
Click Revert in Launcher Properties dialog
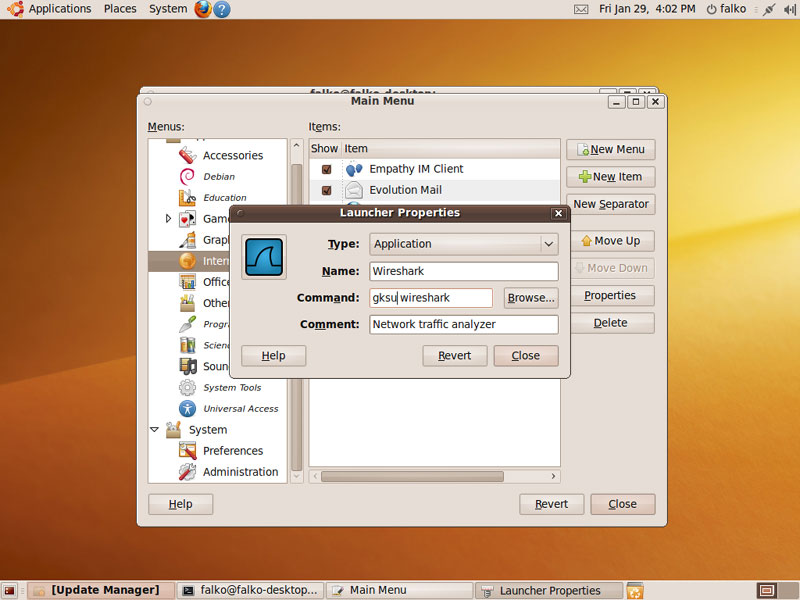455,356
